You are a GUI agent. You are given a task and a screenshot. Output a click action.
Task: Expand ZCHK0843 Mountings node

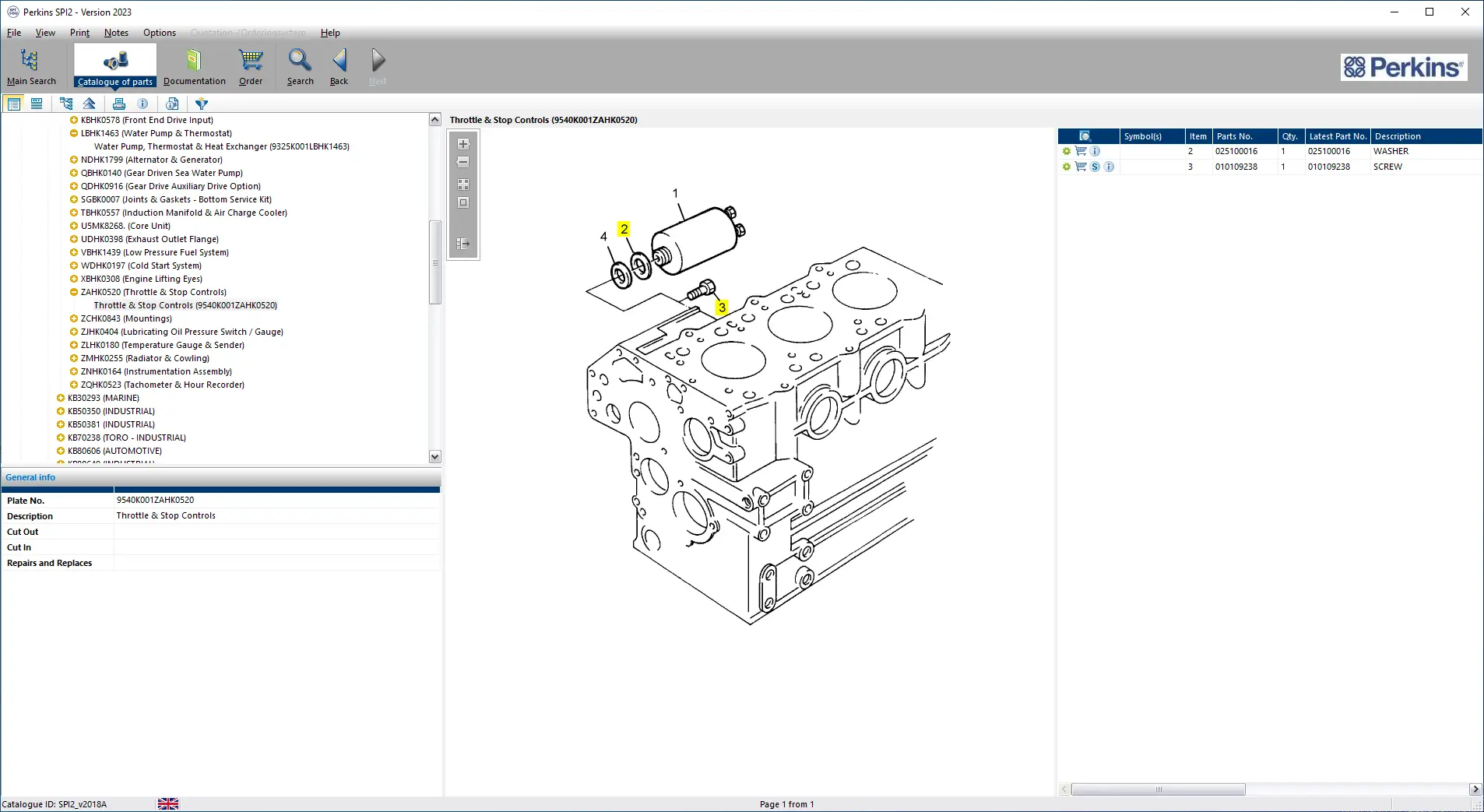click(74, 318)
